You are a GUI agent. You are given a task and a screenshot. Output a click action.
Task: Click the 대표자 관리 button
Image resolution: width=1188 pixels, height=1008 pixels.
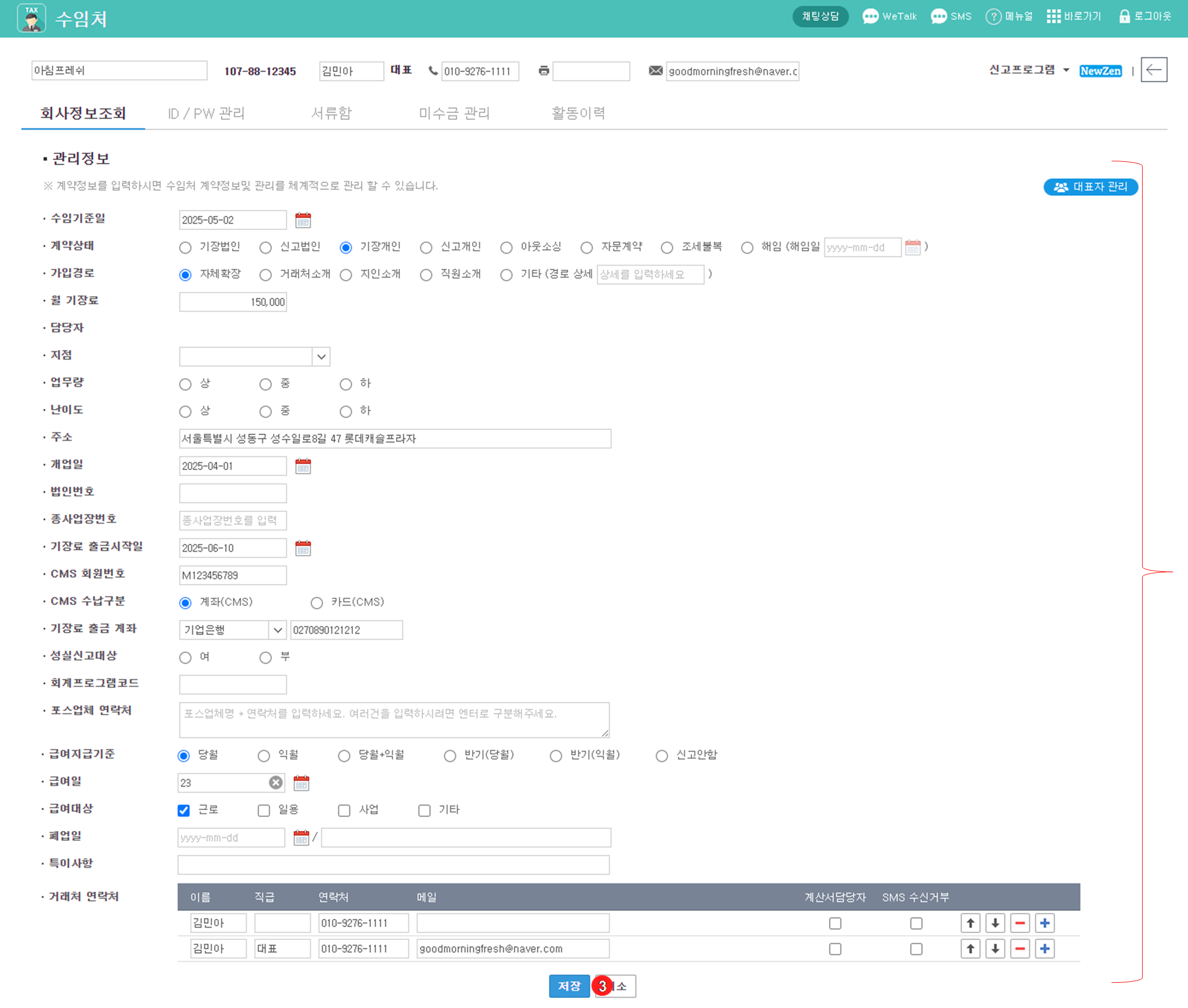tap(1090, 187)
